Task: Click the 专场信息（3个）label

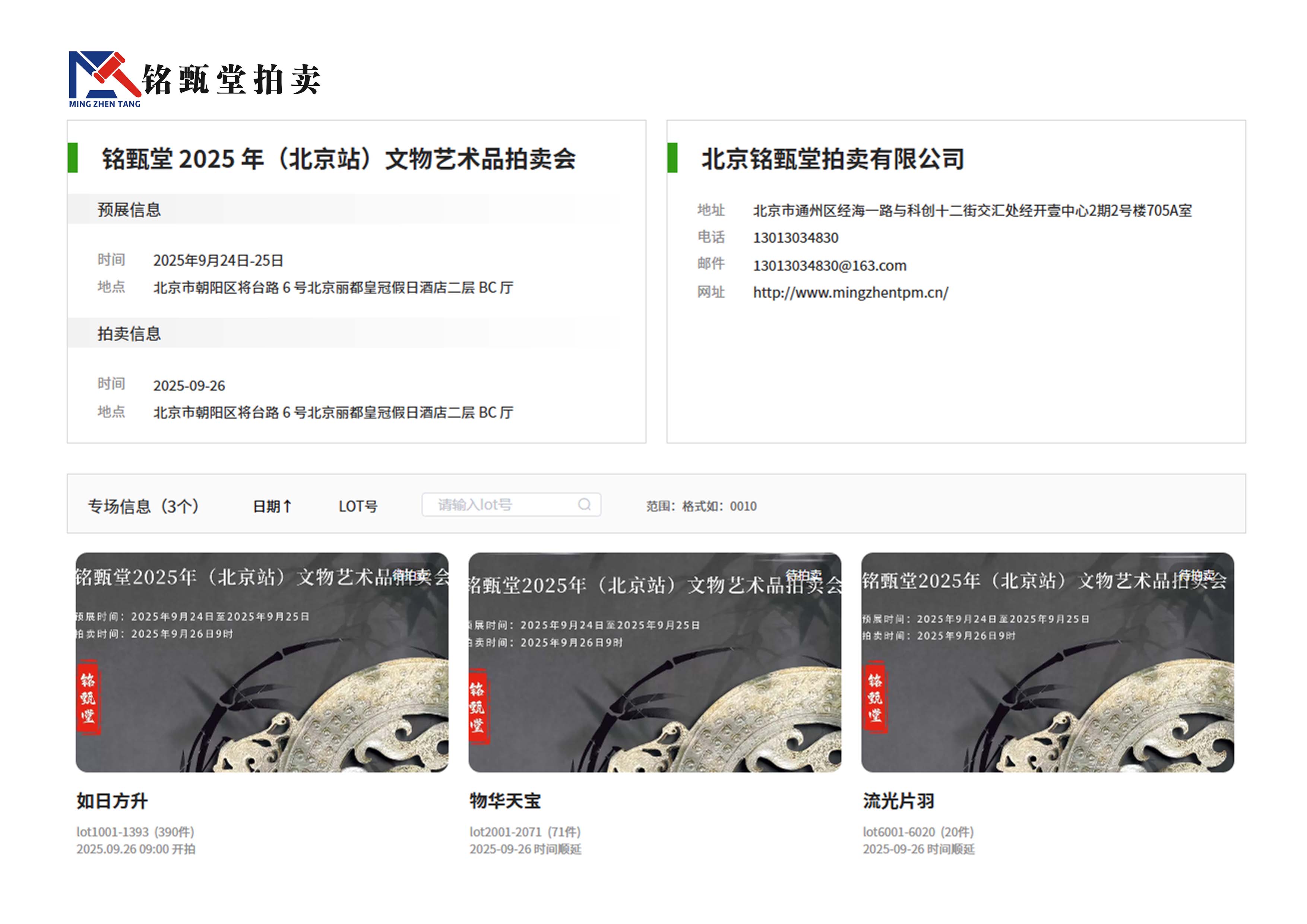Action: click(143, 506)
